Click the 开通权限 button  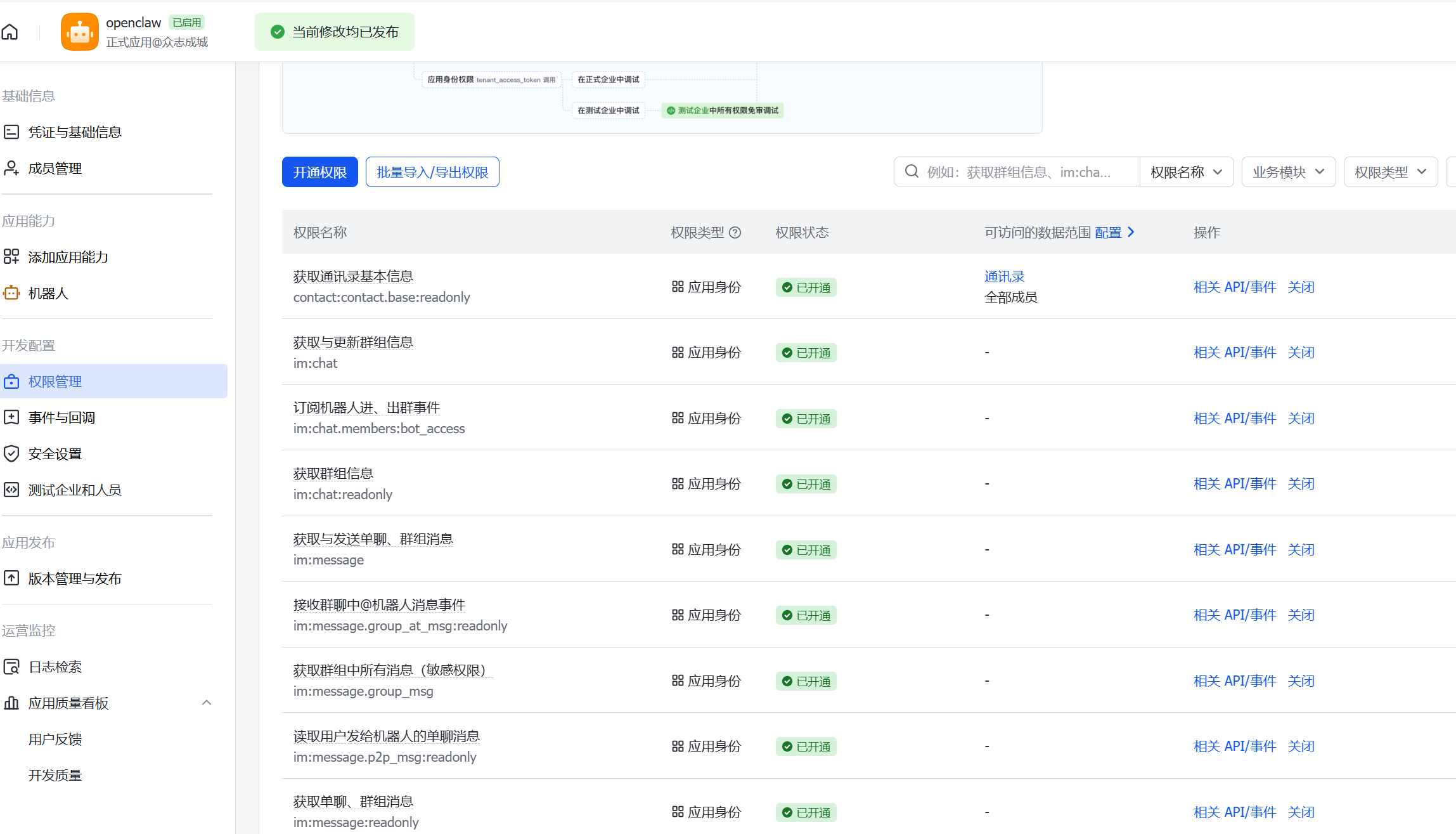[x=319, y=172]
